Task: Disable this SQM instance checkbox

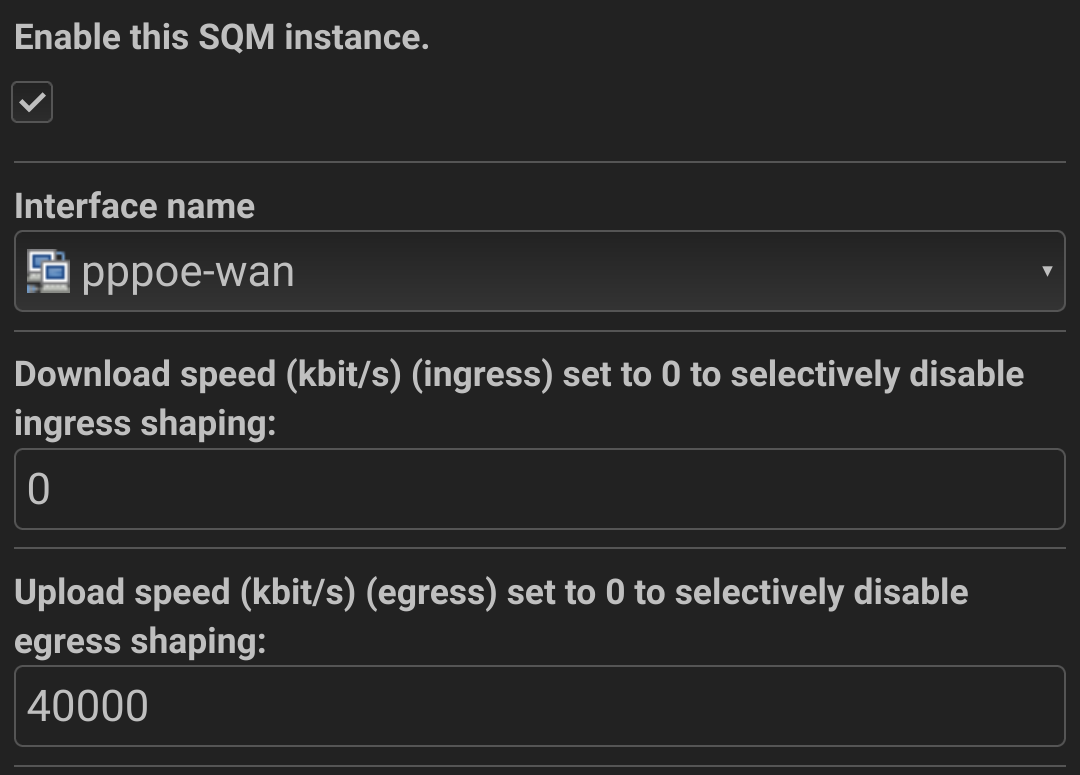Action: point(32,102)
